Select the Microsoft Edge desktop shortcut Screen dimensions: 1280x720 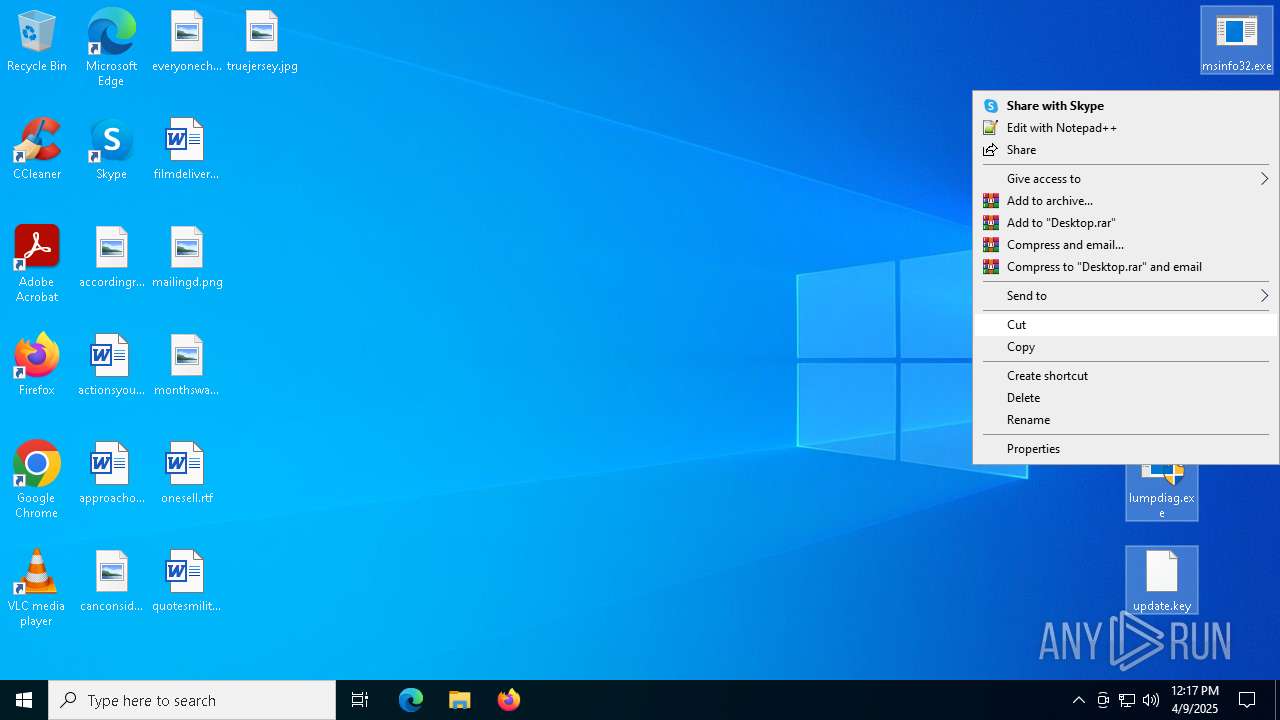tap(111, 48)
